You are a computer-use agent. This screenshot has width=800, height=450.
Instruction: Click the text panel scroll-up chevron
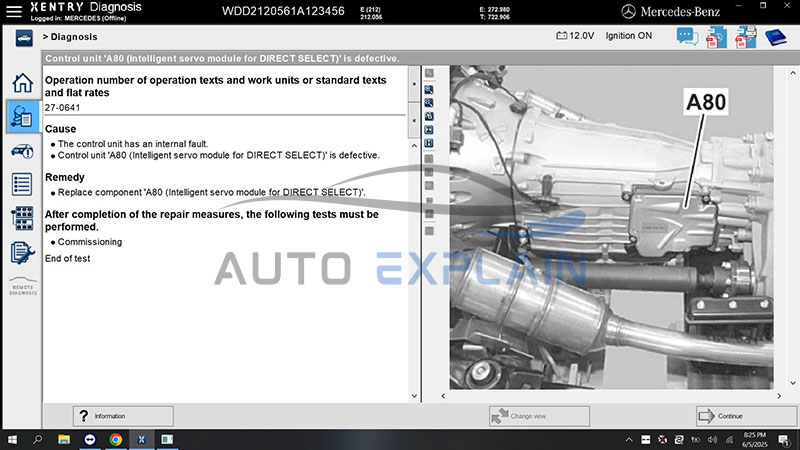coord(414,146)
